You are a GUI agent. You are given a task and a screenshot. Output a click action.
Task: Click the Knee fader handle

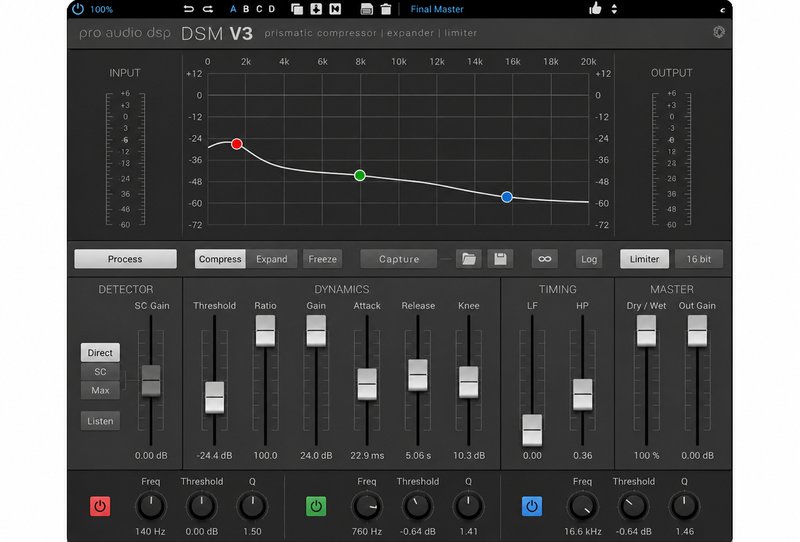[468, 382]
